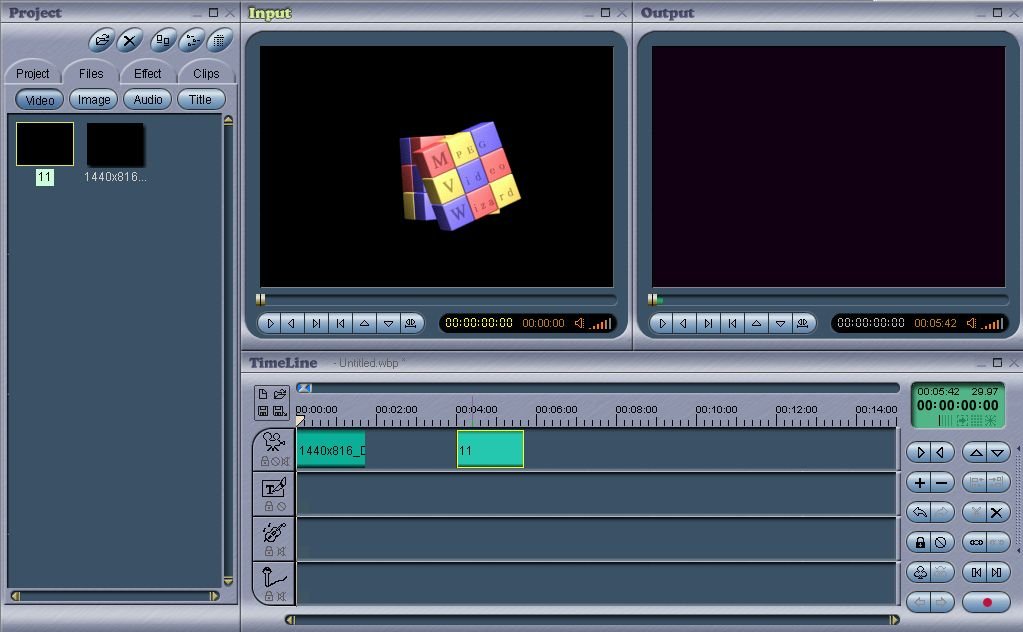Play the Input preview
The width and height of the screenshot is (1023, 632).
[270, 323]
